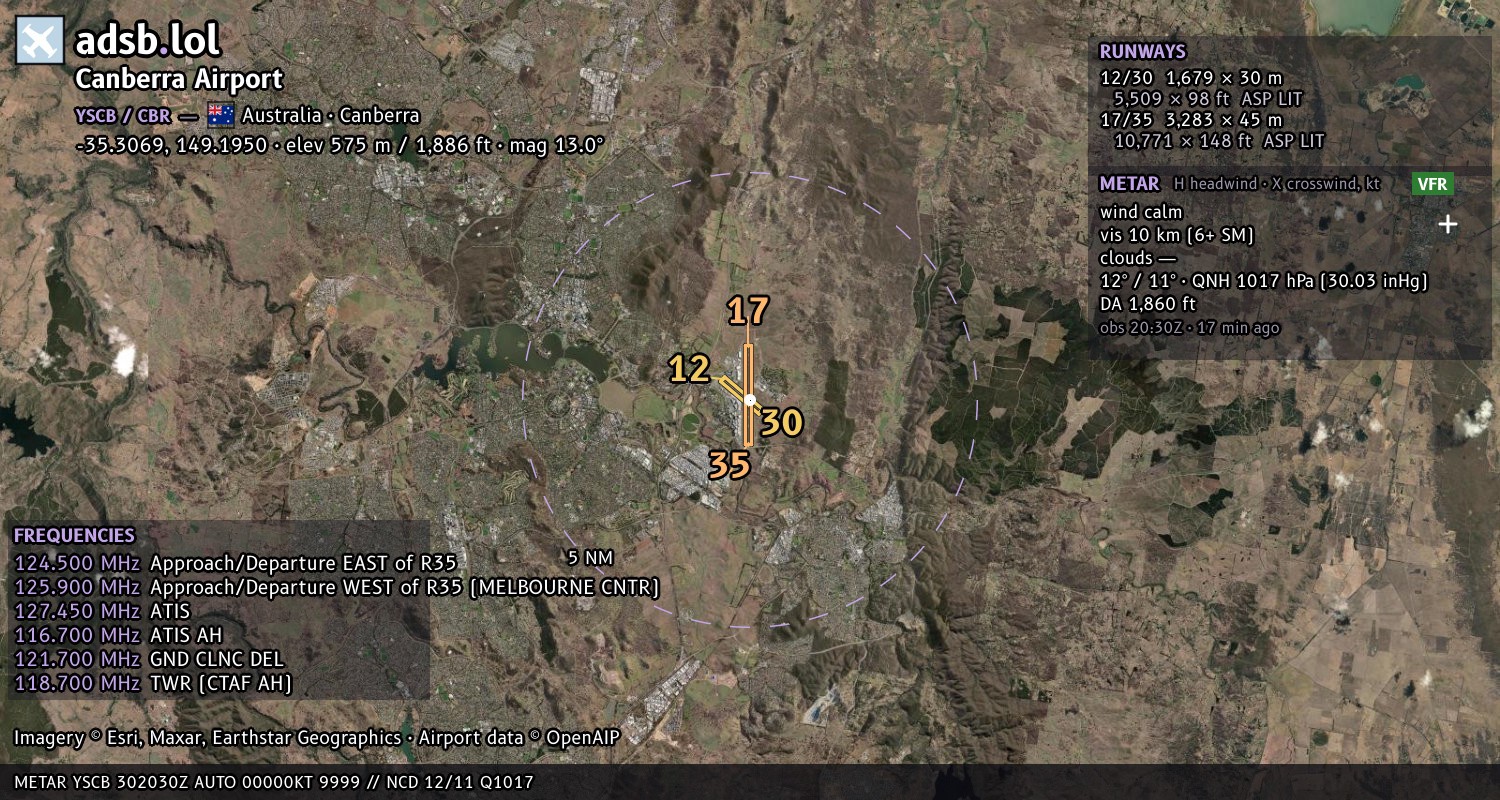Click the runway 35 label
This screenshot has width=1500, height=800.
(729, 465)
